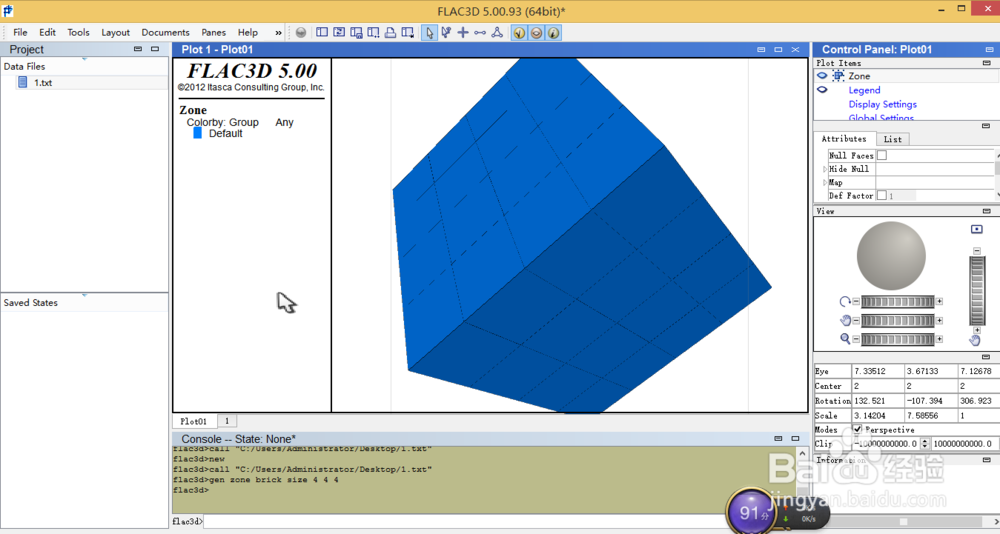Click the export pane icon after printer

click(408, 33)
